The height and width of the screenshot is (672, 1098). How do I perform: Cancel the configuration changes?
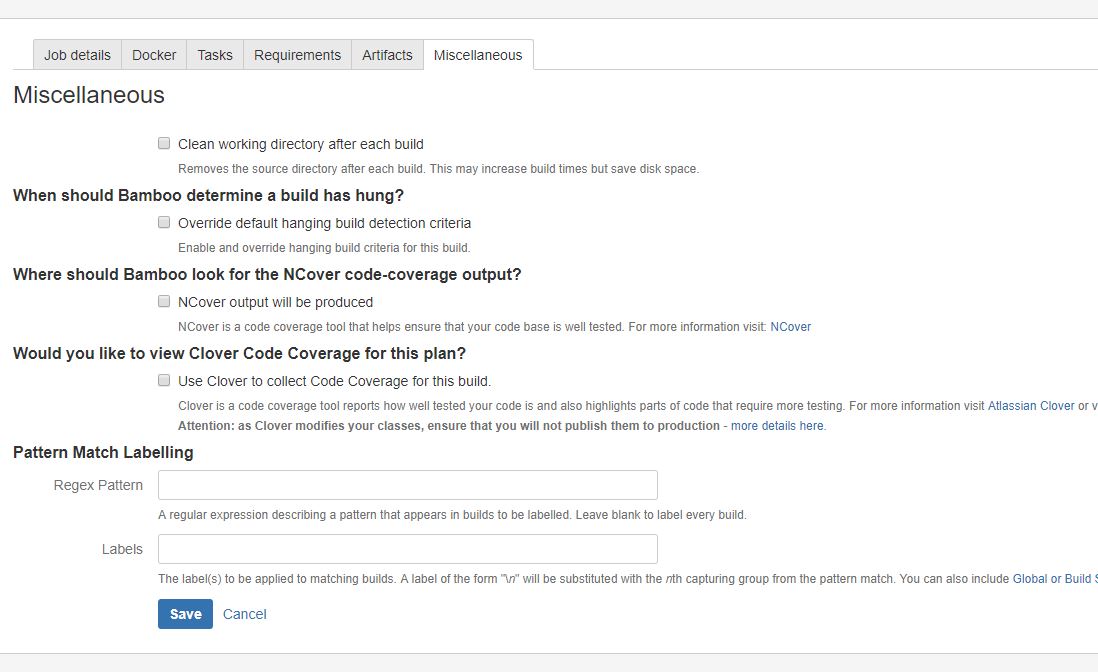pos(244,614)
